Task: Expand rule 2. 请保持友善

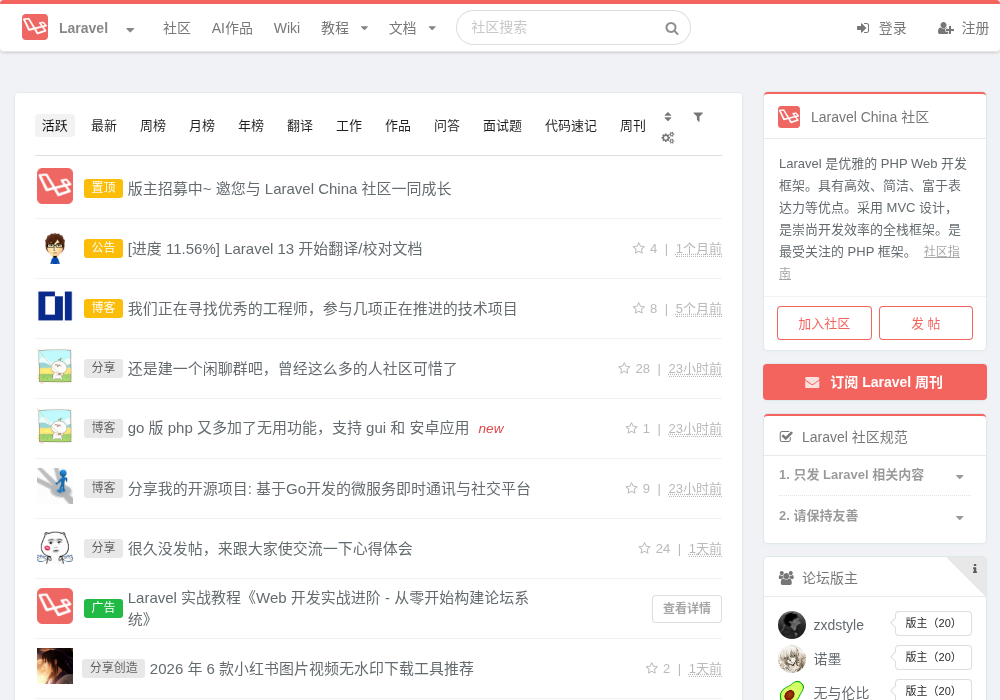Action: click(874, 516)
